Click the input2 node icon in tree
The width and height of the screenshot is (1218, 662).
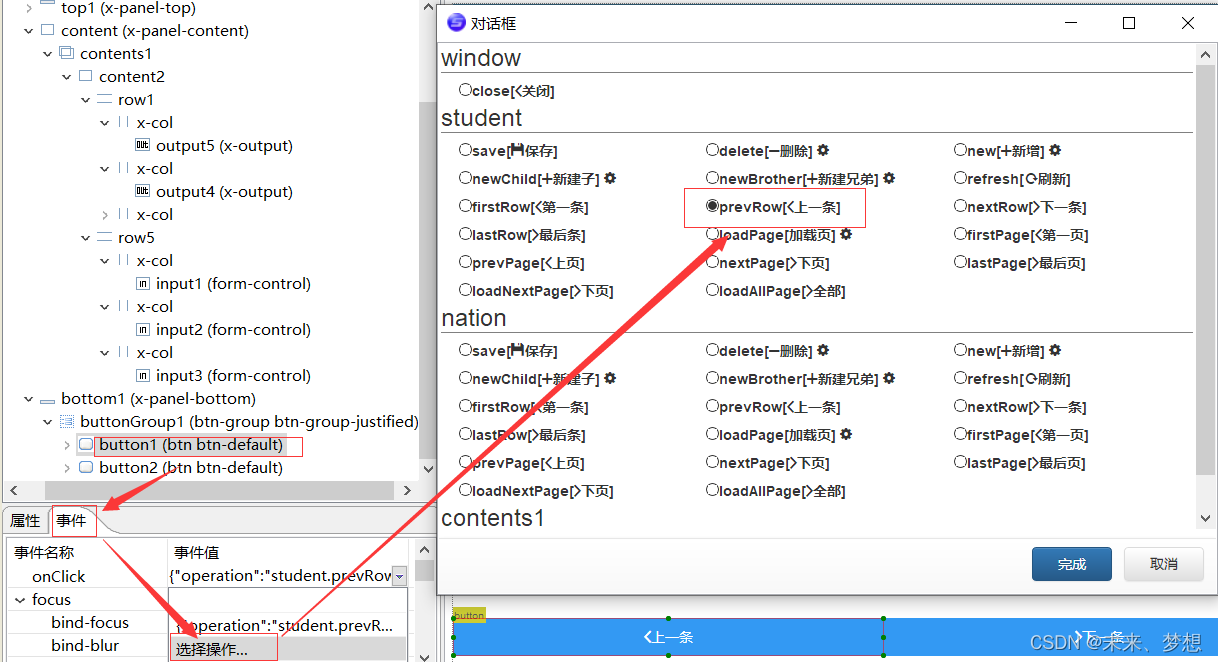142,329
